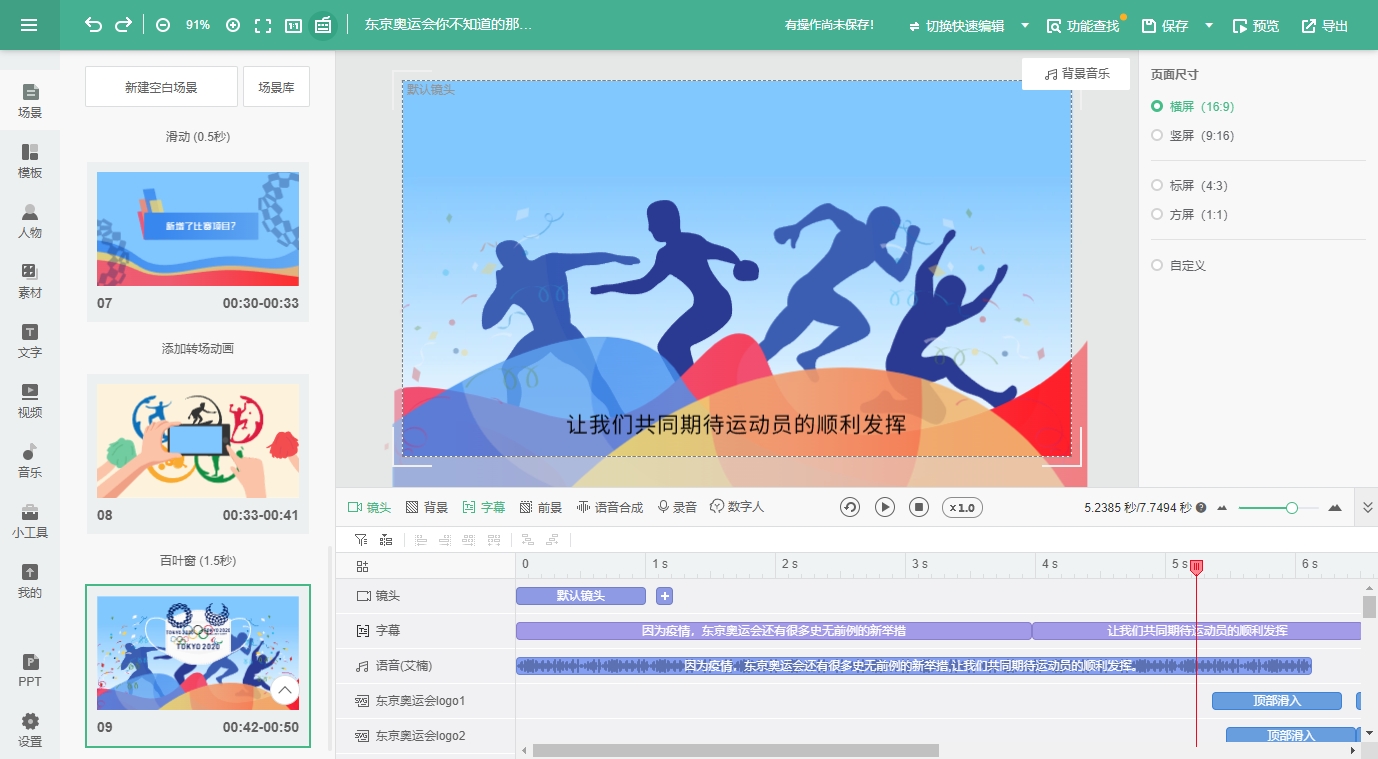
Task: Switch to 镜头 timeline tab
Action: tap(369, 508)
